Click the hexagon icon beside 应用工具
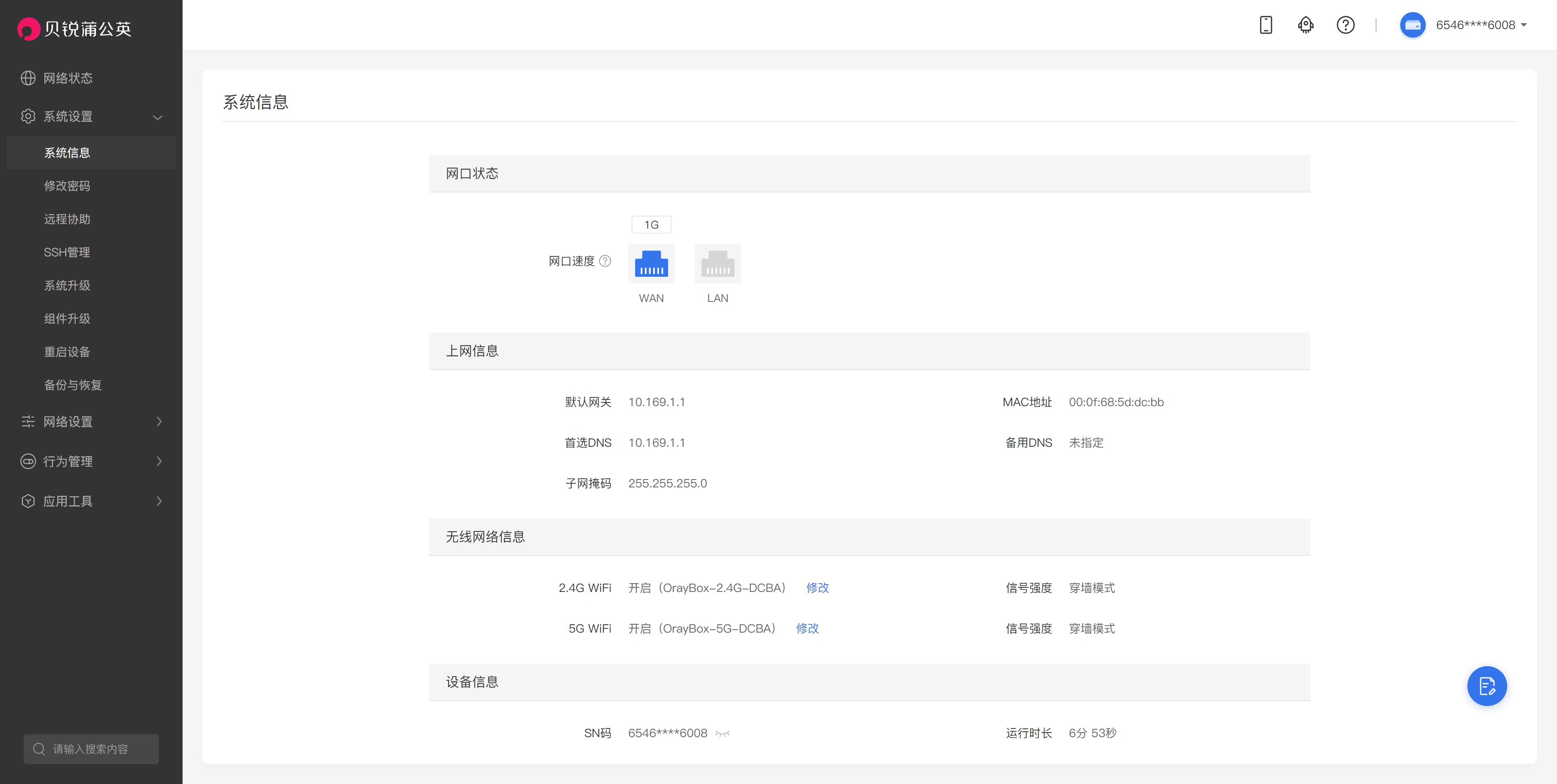 28,501
